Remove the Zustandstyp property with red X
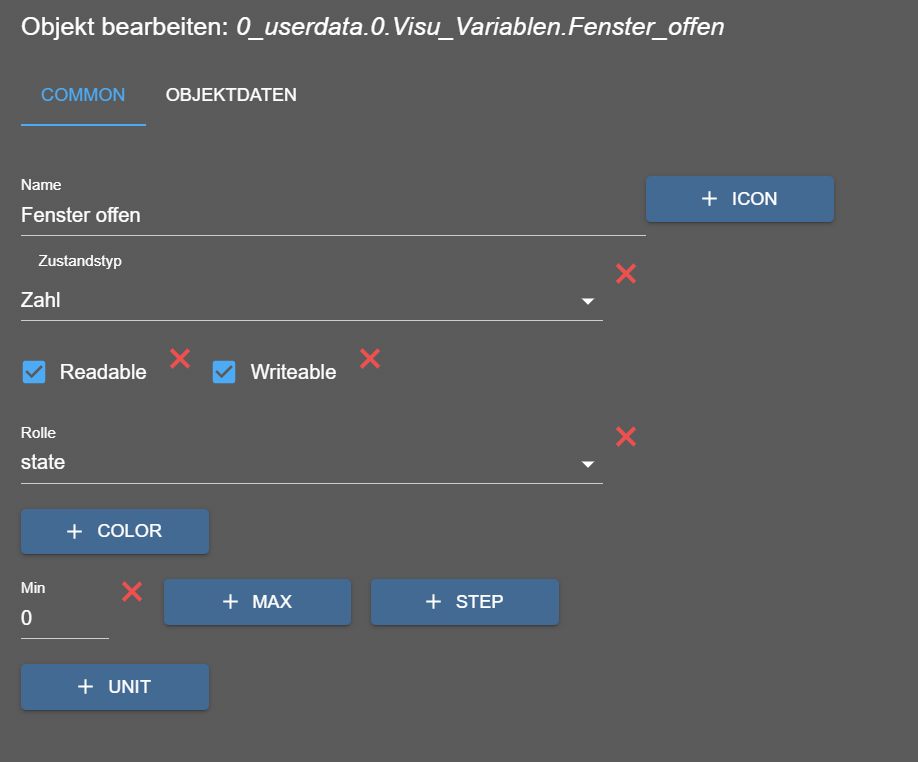The image size is (918, 762). 626,273
